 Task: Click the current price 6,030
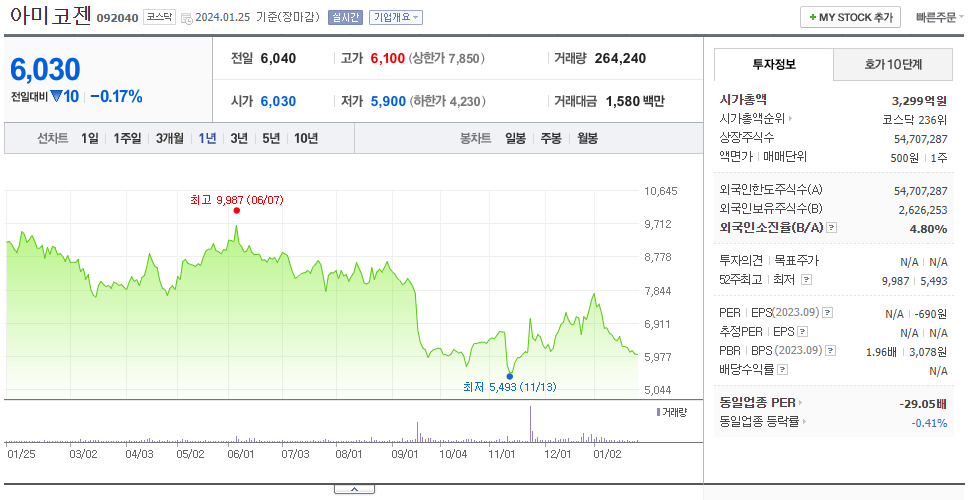tap(45, 70)
